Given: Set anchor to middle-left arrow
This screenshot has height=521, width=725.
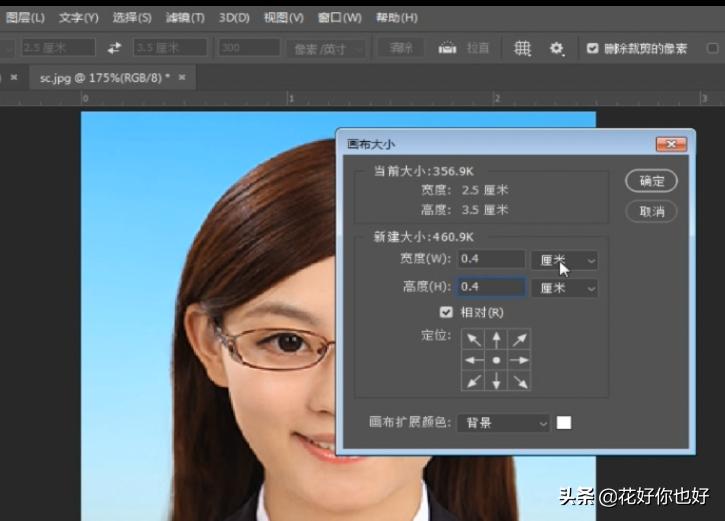Looking at the screenshot, I should pyautogui.click(x=473, y=360).
